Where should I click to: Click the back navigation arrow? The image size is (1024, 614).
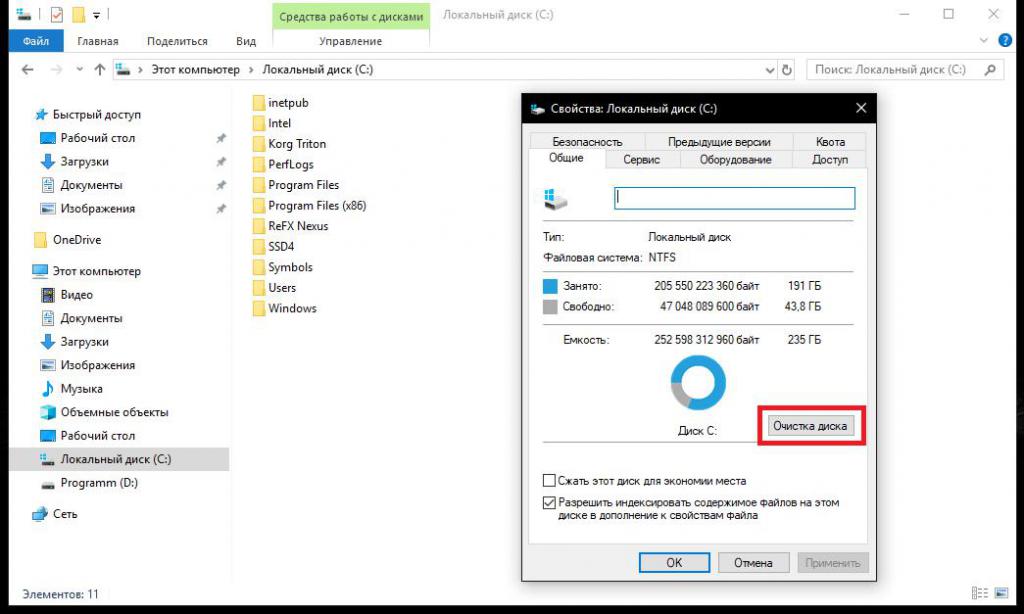pos(27,70)
